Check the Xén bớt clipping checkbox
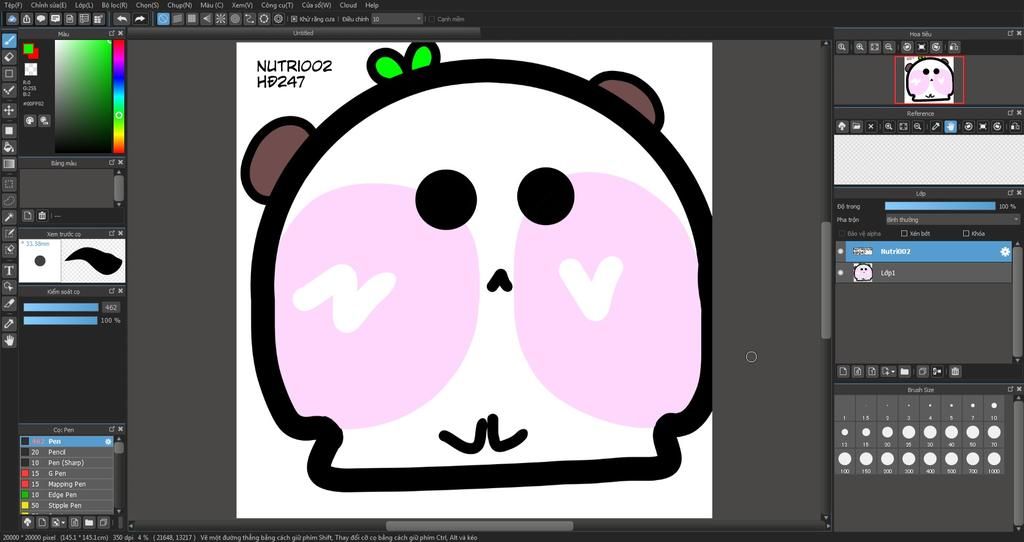The height and width of the screenshot is (542, 1024). [x=904, y=233]
